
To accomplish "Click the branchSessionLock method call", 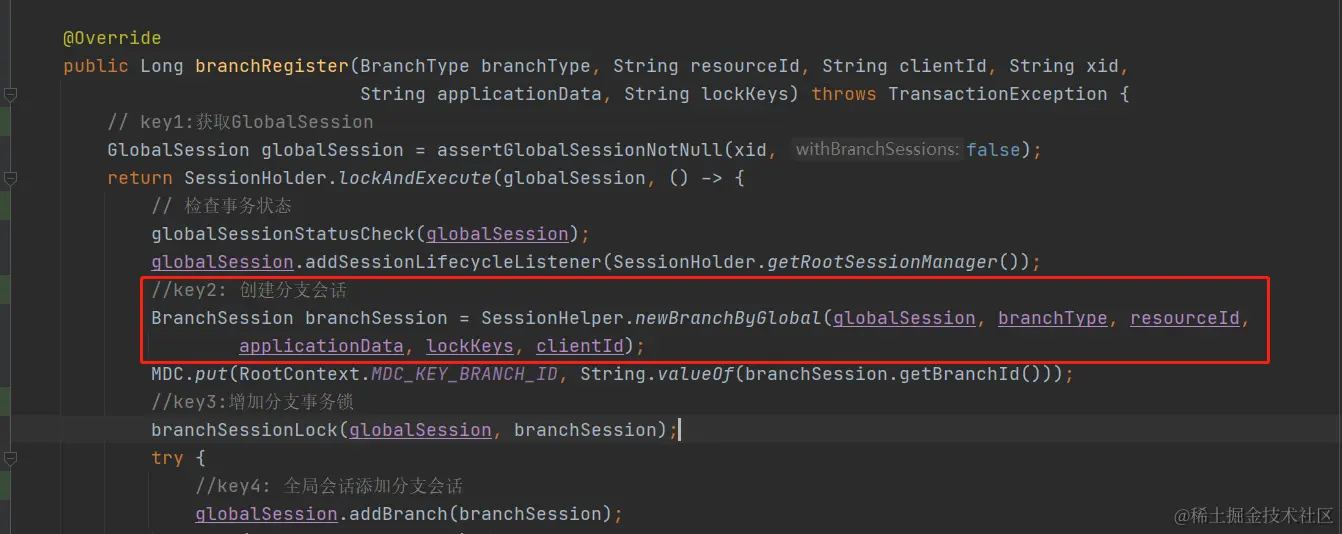I will click(x=244, y=430).
